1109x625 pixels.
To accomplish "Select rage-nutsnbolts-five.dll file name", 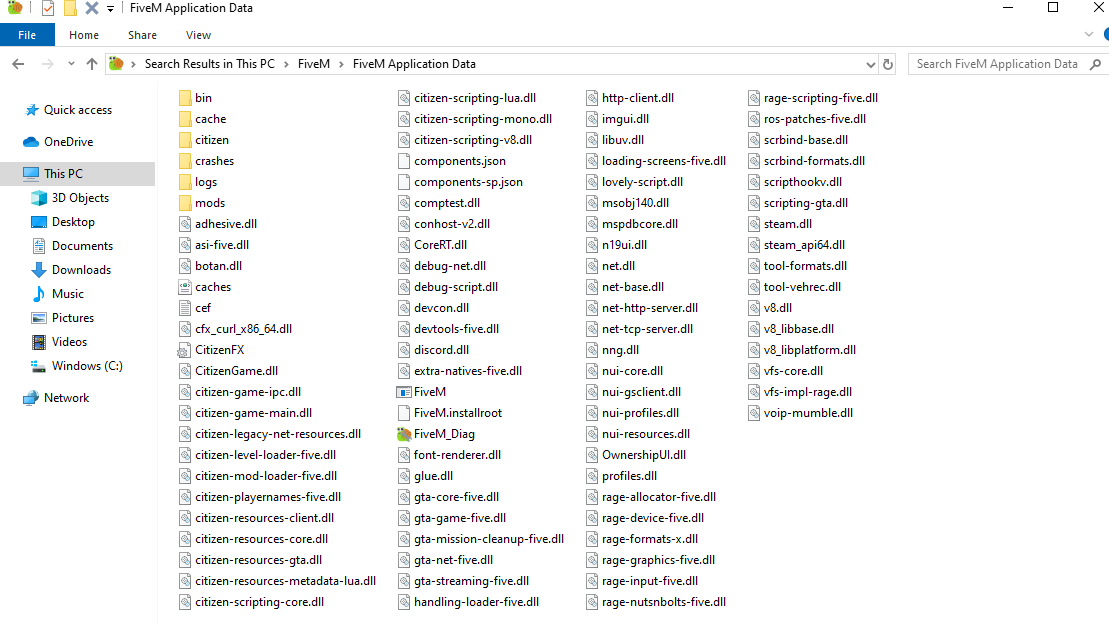I will (663, 602).
